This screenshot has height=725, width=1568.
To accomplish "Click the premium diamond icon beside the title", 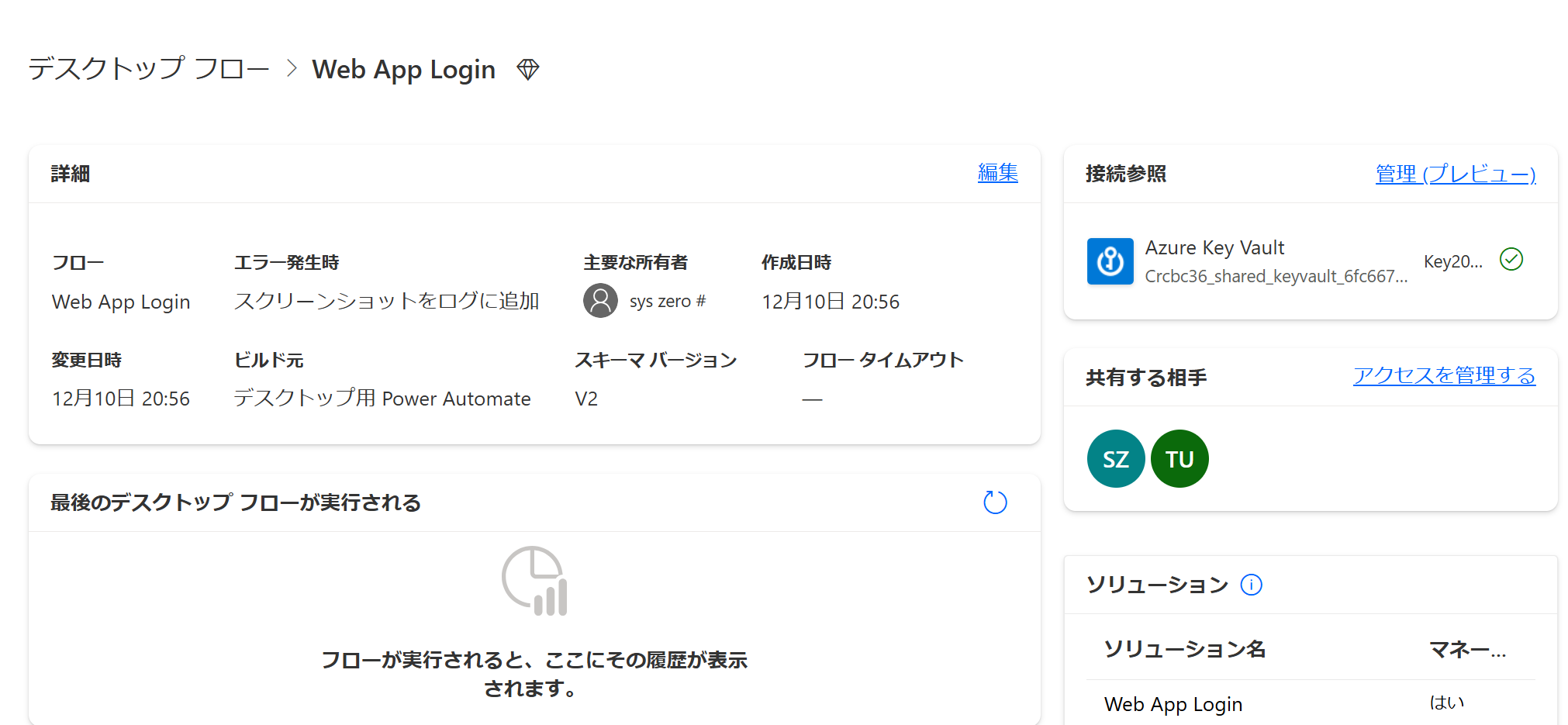I will (x=528, y=70).
